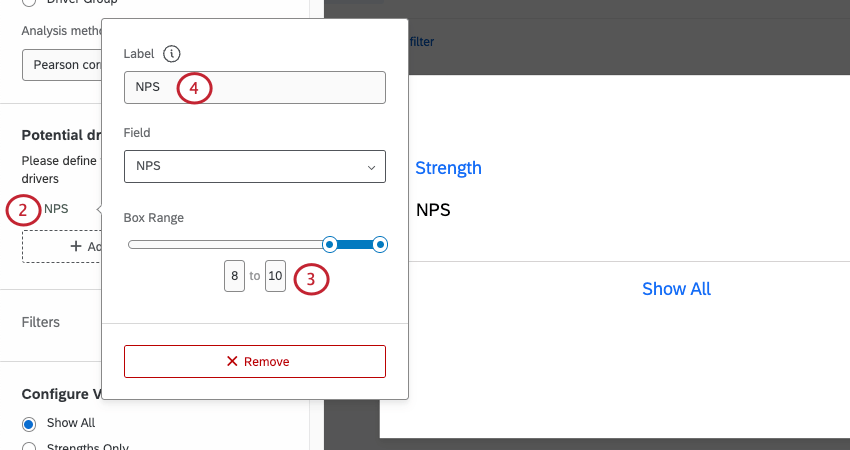Click the filter link above the widget
850x450 pixels.
pyautogui.click(x=421, y=42)
